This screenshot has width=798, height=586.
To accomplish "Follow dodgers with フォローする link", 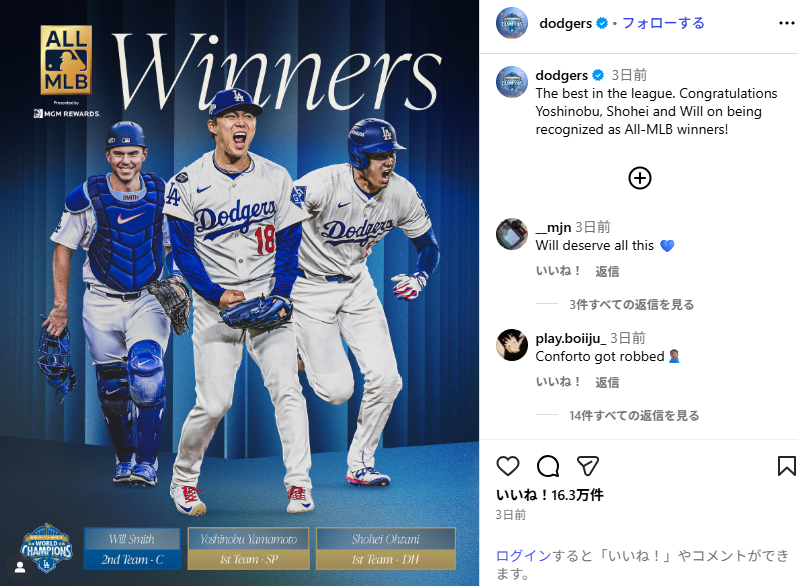I will click(663, 23).
